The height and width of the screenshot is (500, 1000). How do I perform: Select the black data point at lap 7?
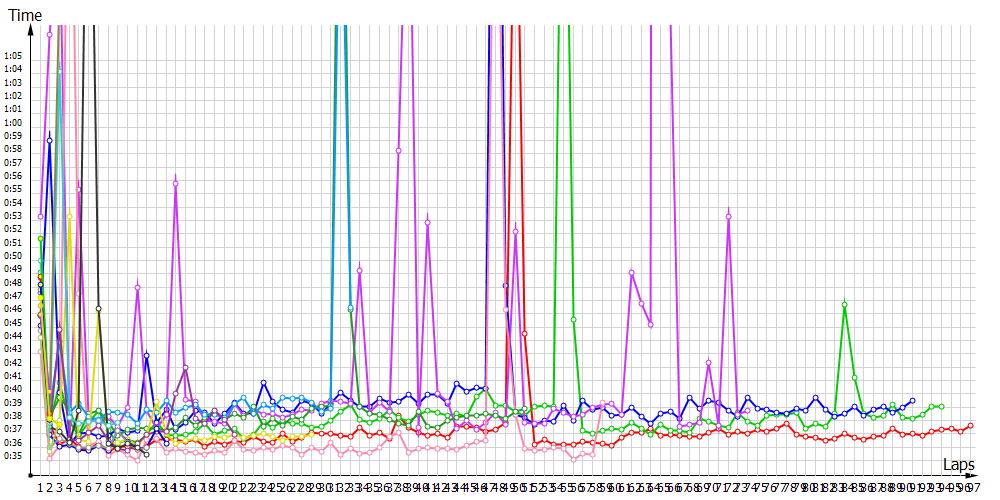coord(98,309)
